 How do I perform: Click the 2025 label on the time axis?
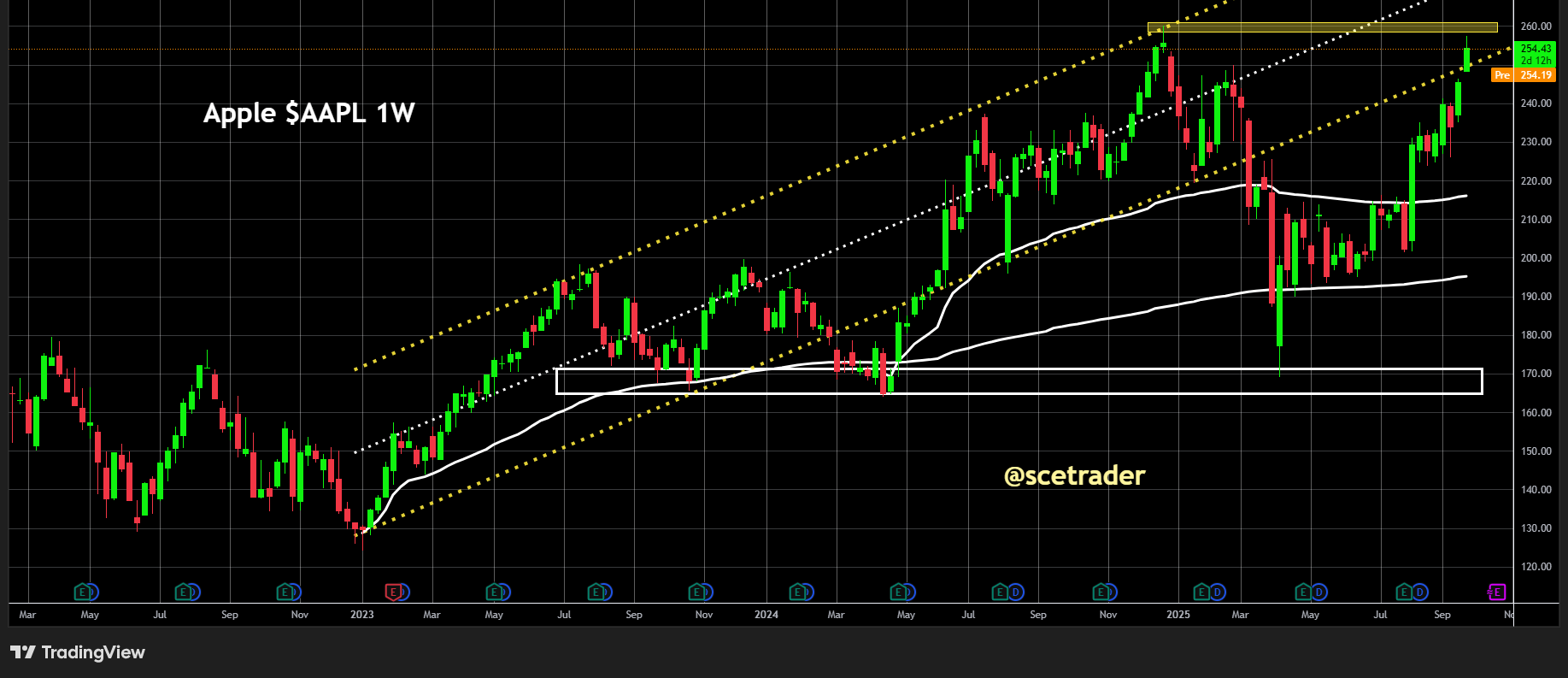coord(1177,615)
